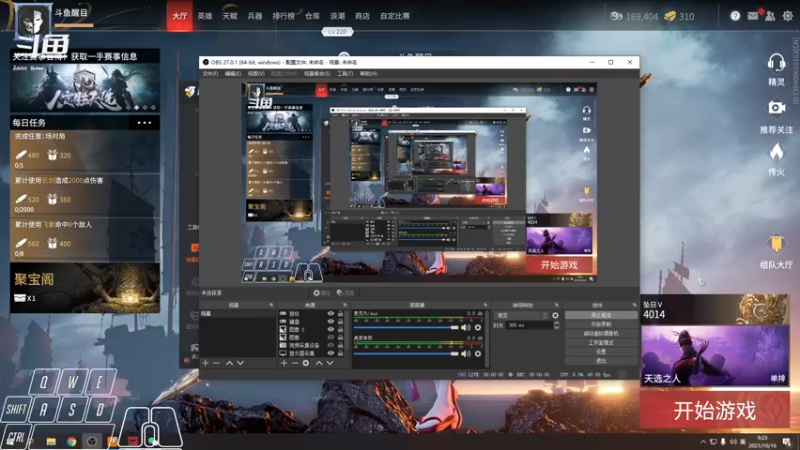The width and height of the screenshot is (800, 450).
Task: Show the hidden 图像 source
Action: pyautogui.click(x=331, y=337)
